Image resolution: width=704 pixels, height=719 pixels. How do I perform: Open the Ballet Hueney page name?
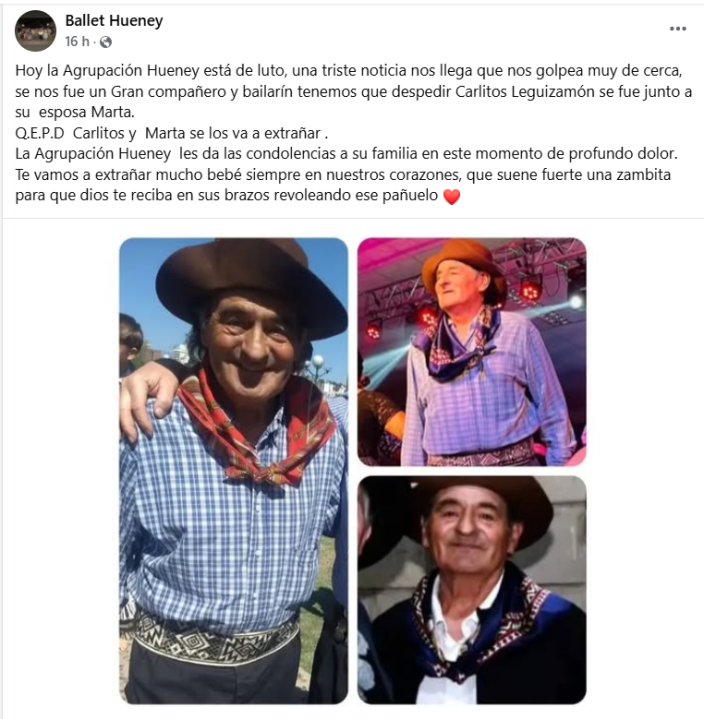[x=114, y=21]
